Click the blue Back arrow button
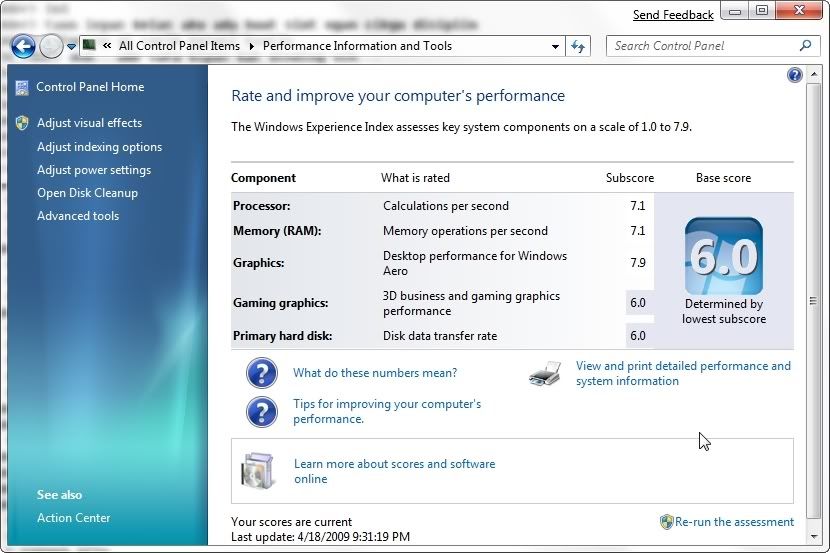The width and height of the screenshot is (830, 553). (x=23, y=46)
